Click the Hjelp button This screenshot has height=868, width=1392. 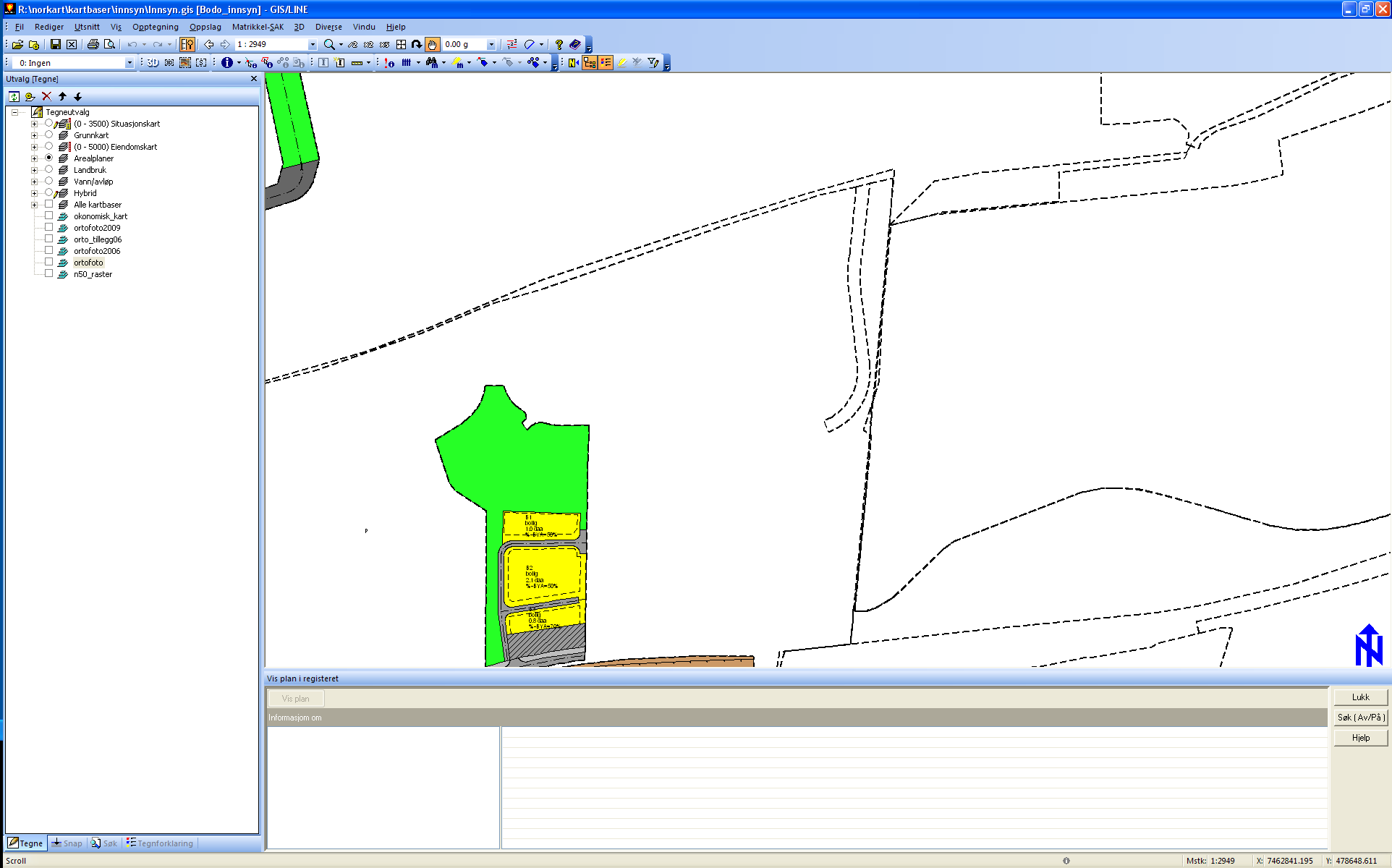tap(1360, 738)
